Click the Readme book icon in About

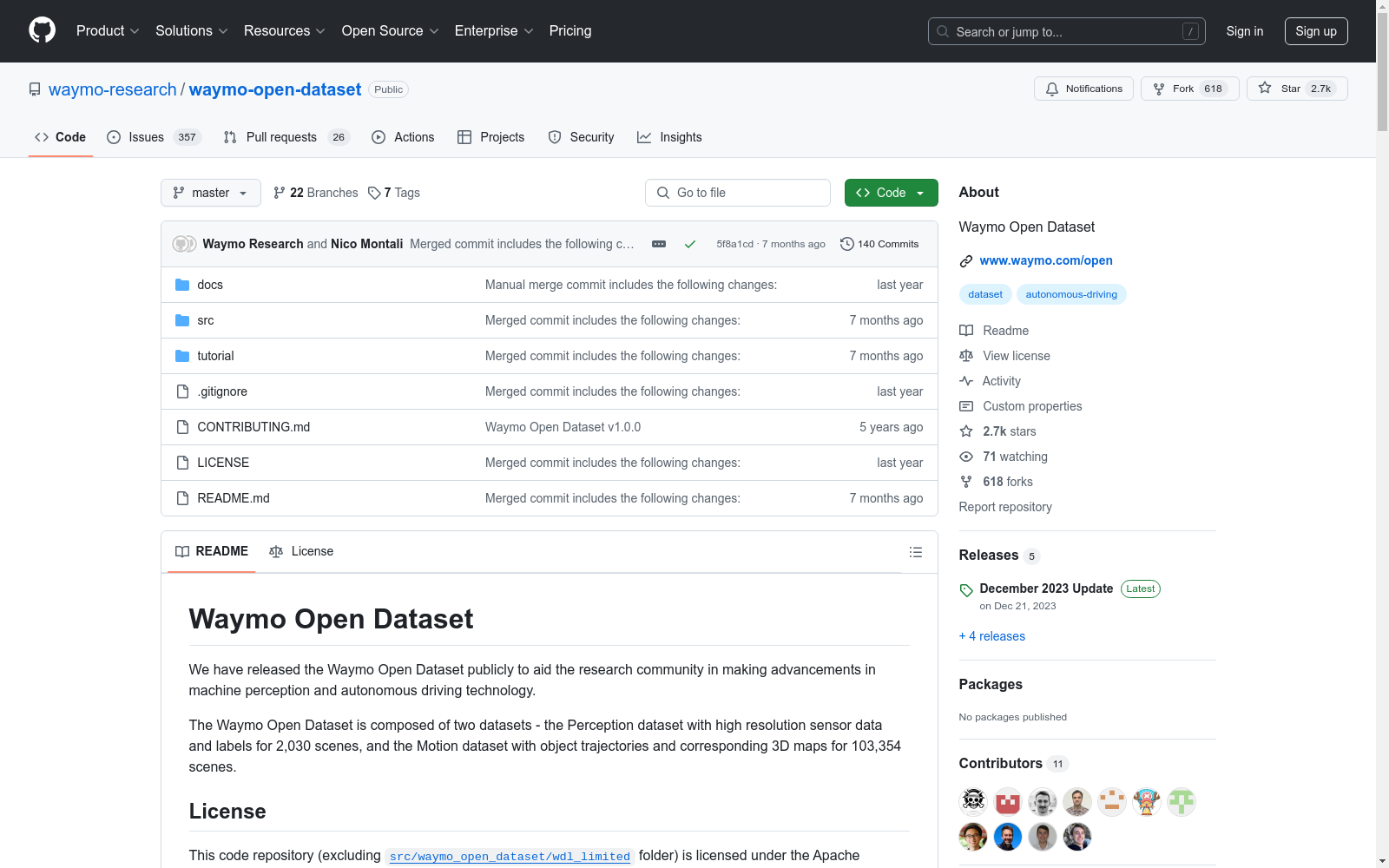click(x=966, y=331)
